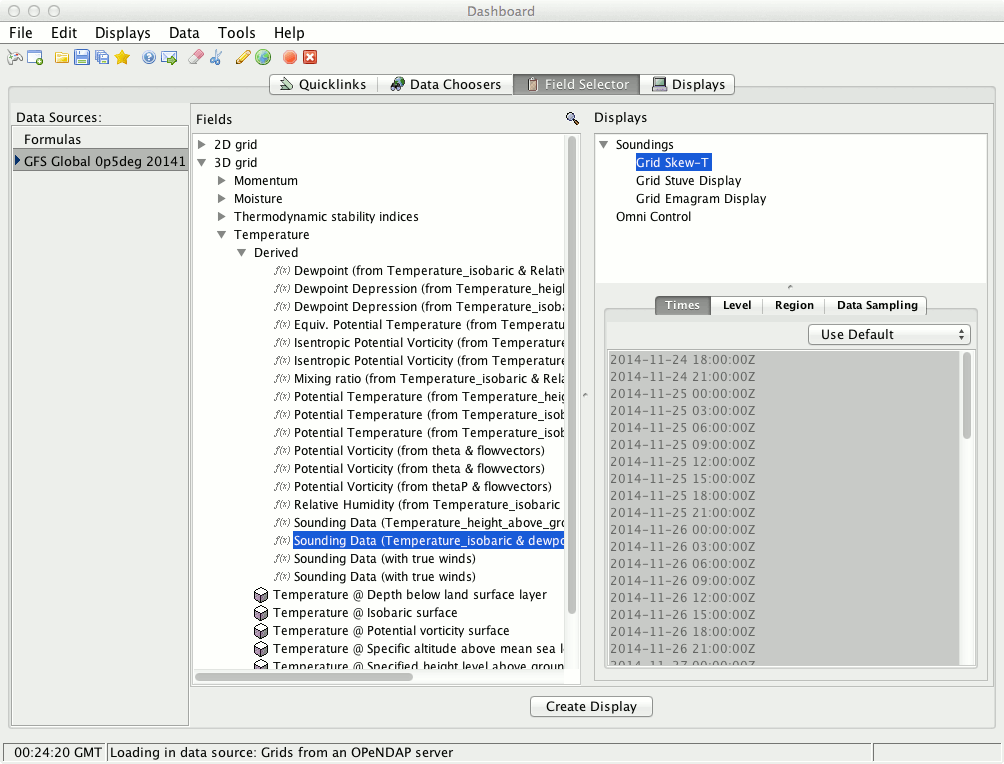Collapse the 3D grid tree node
1004x764 pixels.
tap(202, 163)
